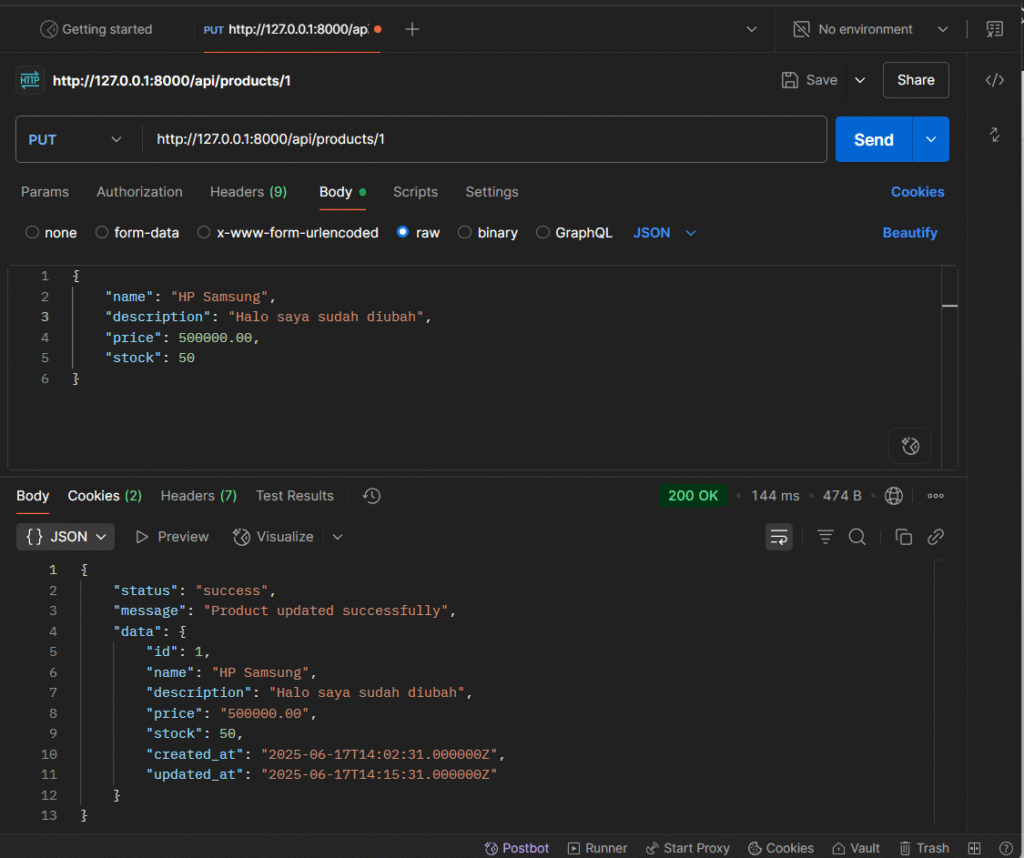Screen dimensions: 1024x858
Task: Click the Beautify link
Action: pyautogui.click(x=909, y=233)
